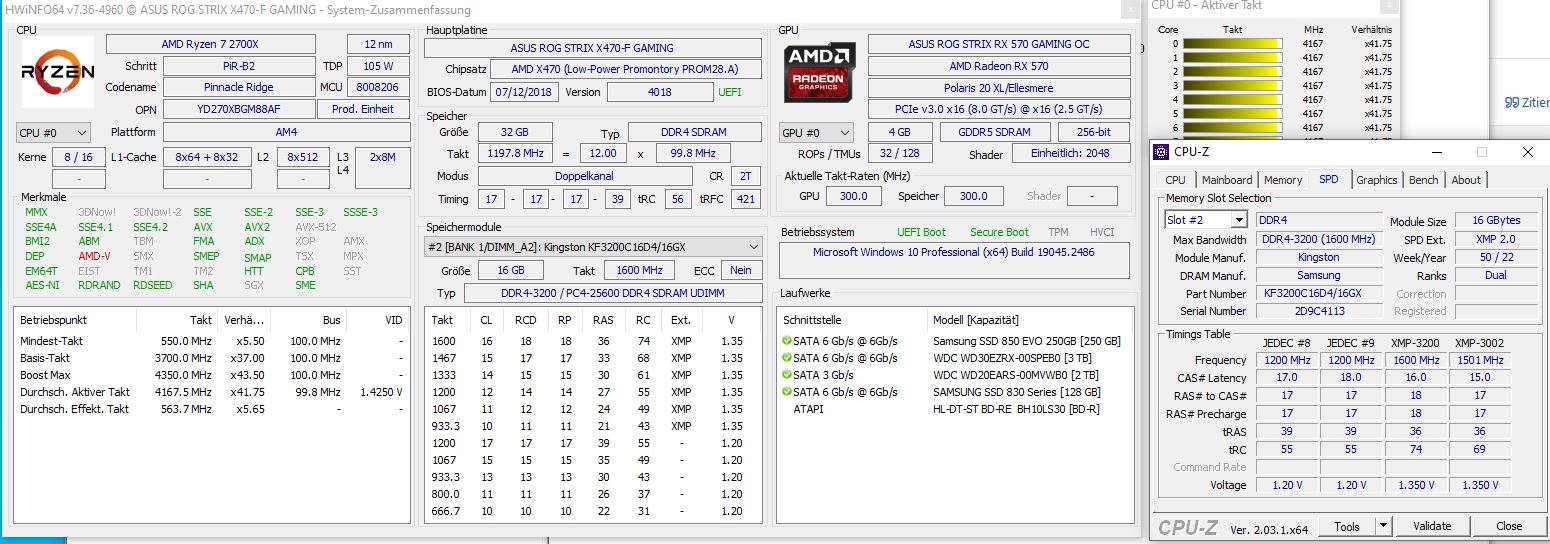Screen dimensions: 1550x544
Task: Click the Samsung DRAM Manuf. field in CPU-Z
Action: (x=1319, y=276)
